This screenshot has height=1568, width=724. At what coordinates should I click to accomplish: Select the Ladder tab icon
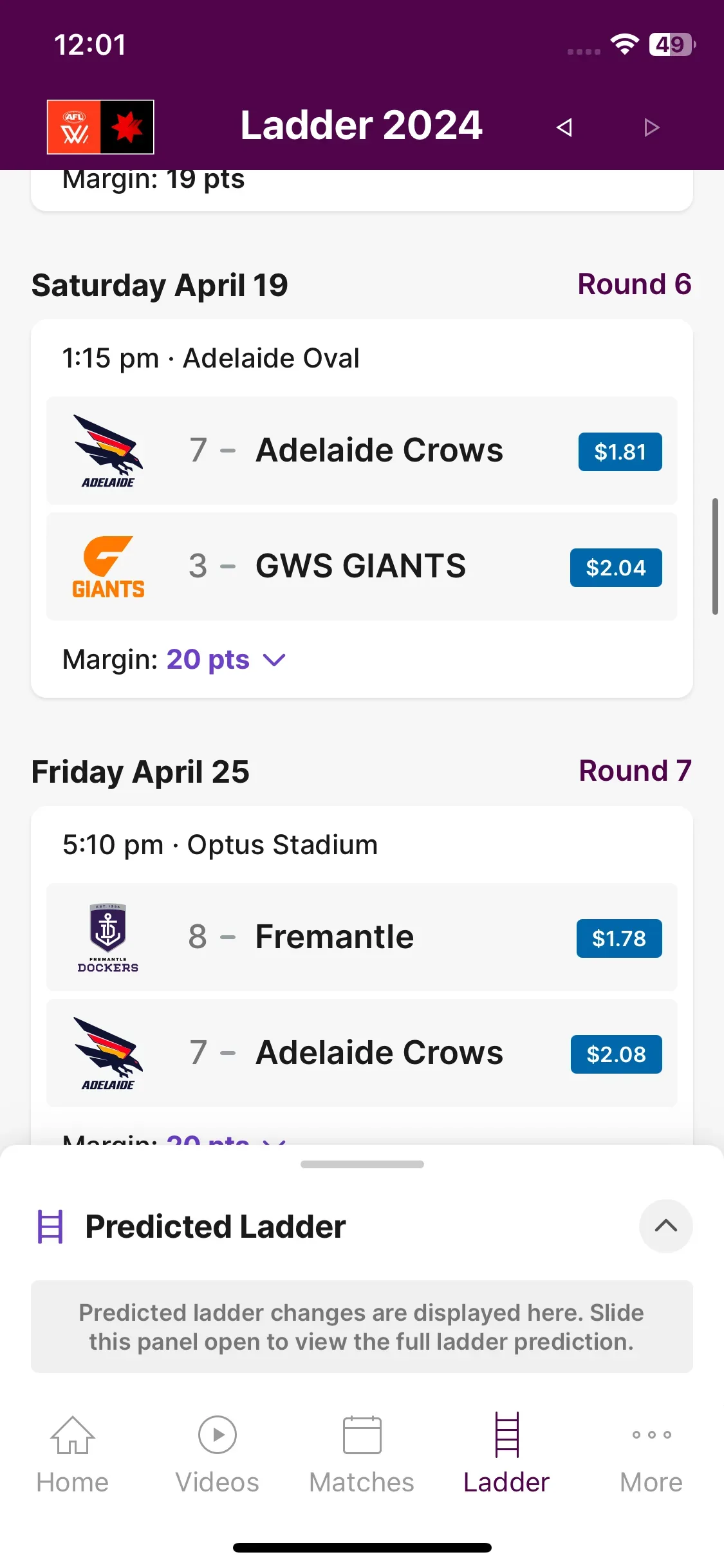[x=506, y=1435]
